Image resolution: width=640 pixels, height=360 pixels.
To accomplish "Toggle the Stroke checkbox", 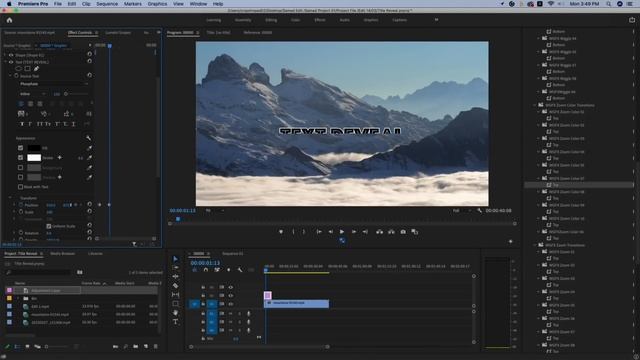I will point(20,158).
